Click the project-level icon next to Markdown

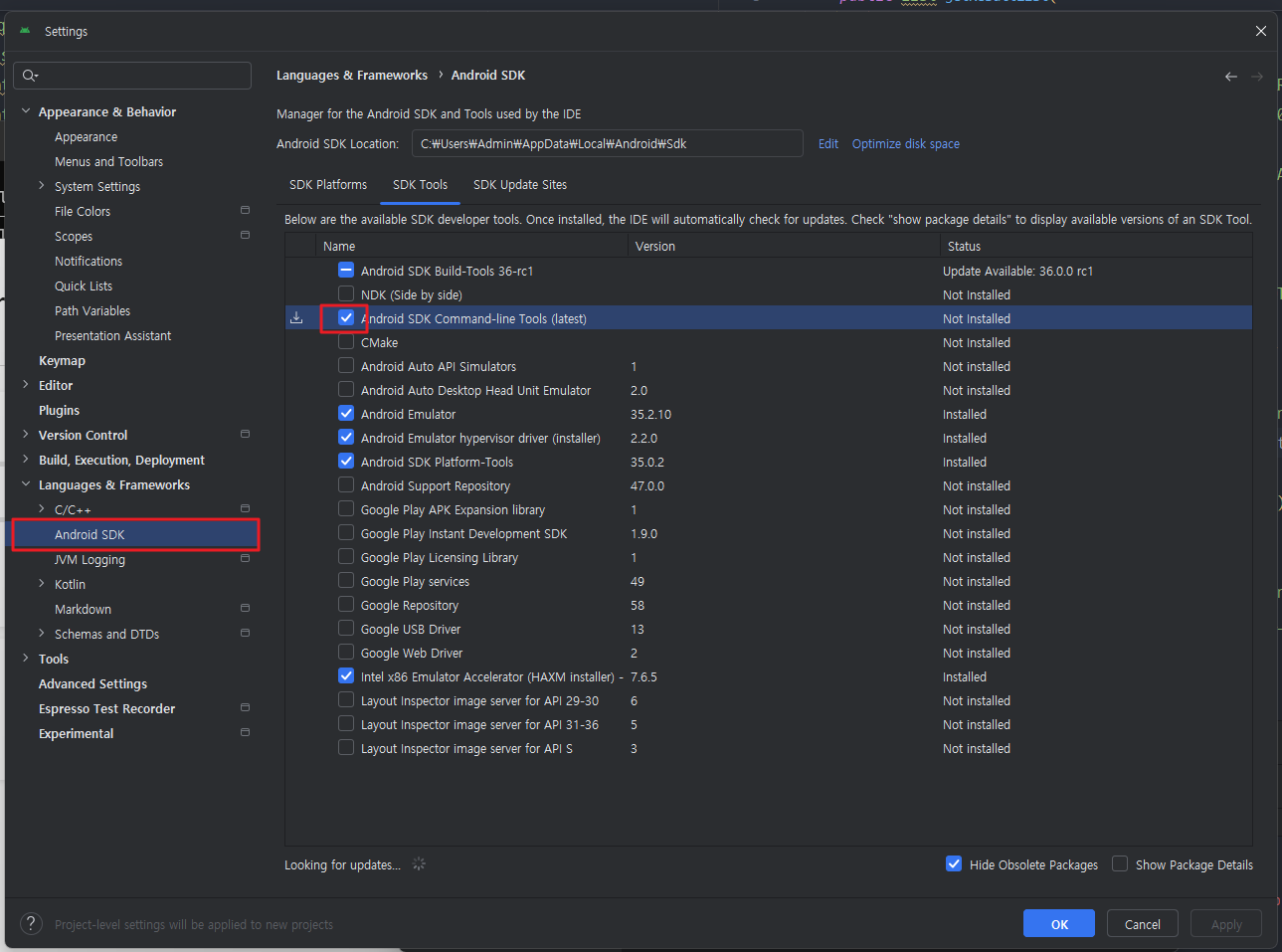[x=245, y=609]
